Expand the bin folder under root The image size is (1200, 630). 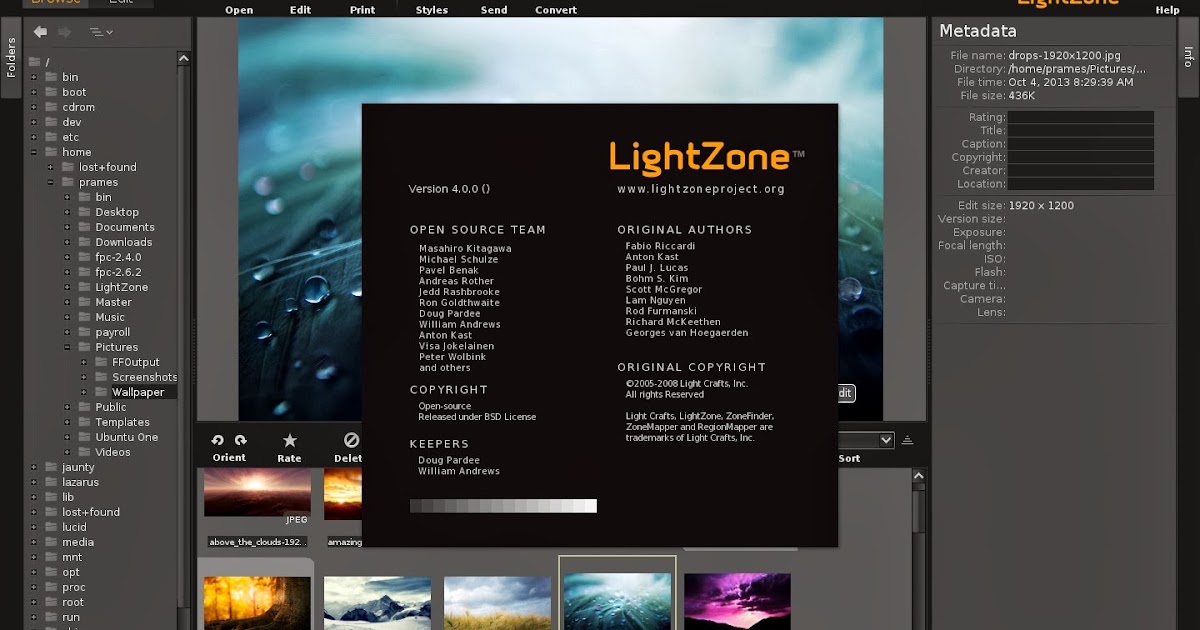tap(34, 77)
